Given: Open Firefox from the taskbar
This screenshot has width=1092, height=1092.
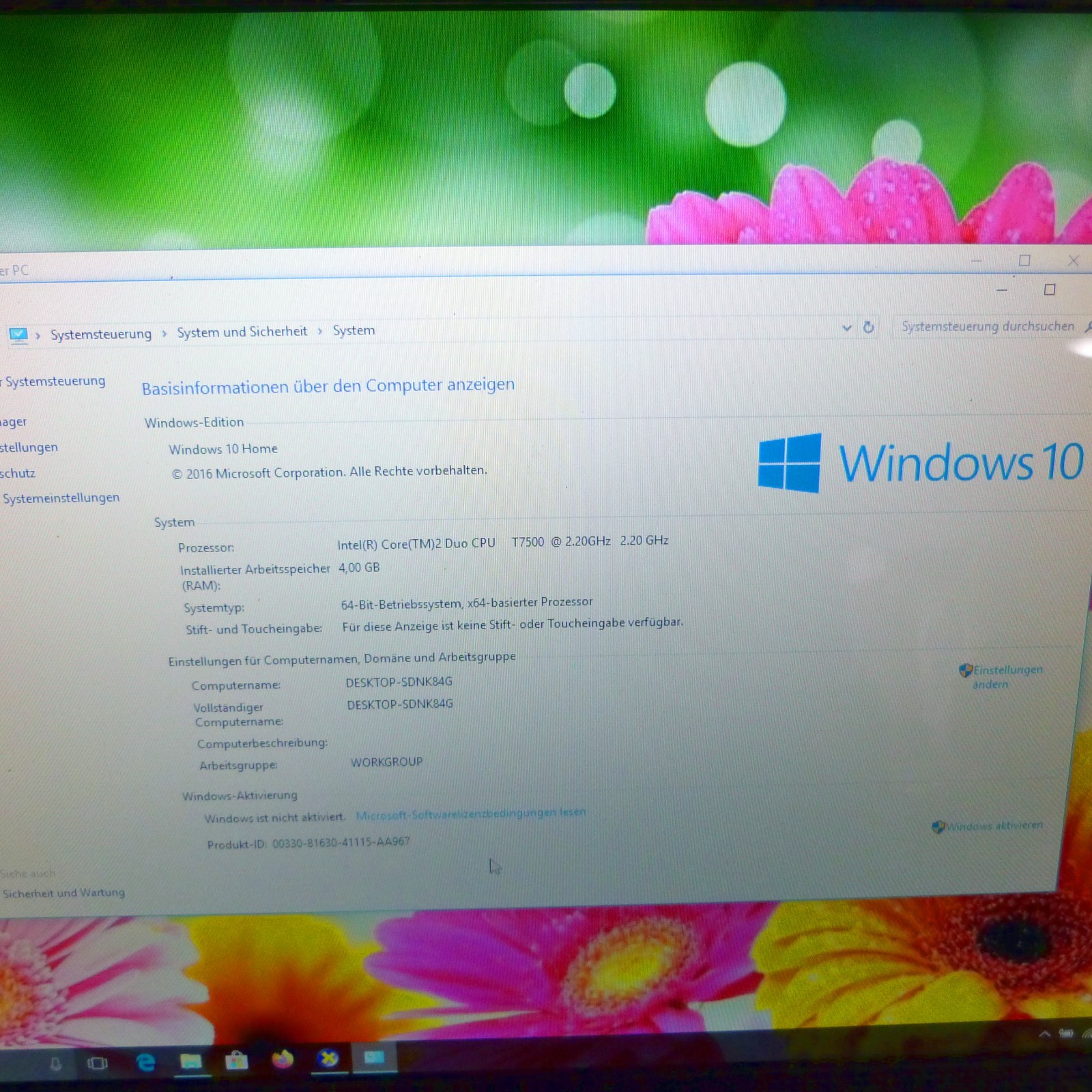Looking at the screenshot, I should 283,1059.
